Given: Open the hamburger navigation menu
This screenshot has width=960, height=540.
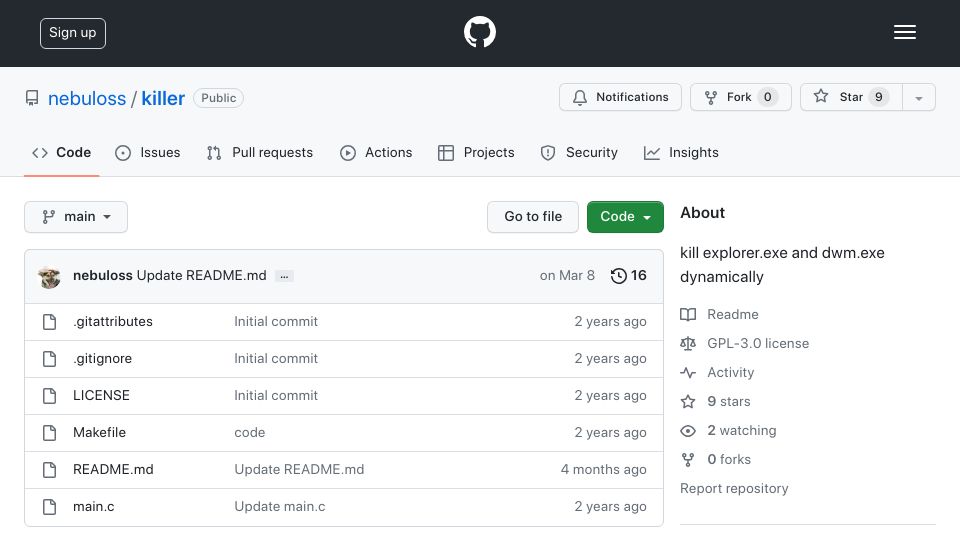Looking at the screenshot, I should (904, 32).
